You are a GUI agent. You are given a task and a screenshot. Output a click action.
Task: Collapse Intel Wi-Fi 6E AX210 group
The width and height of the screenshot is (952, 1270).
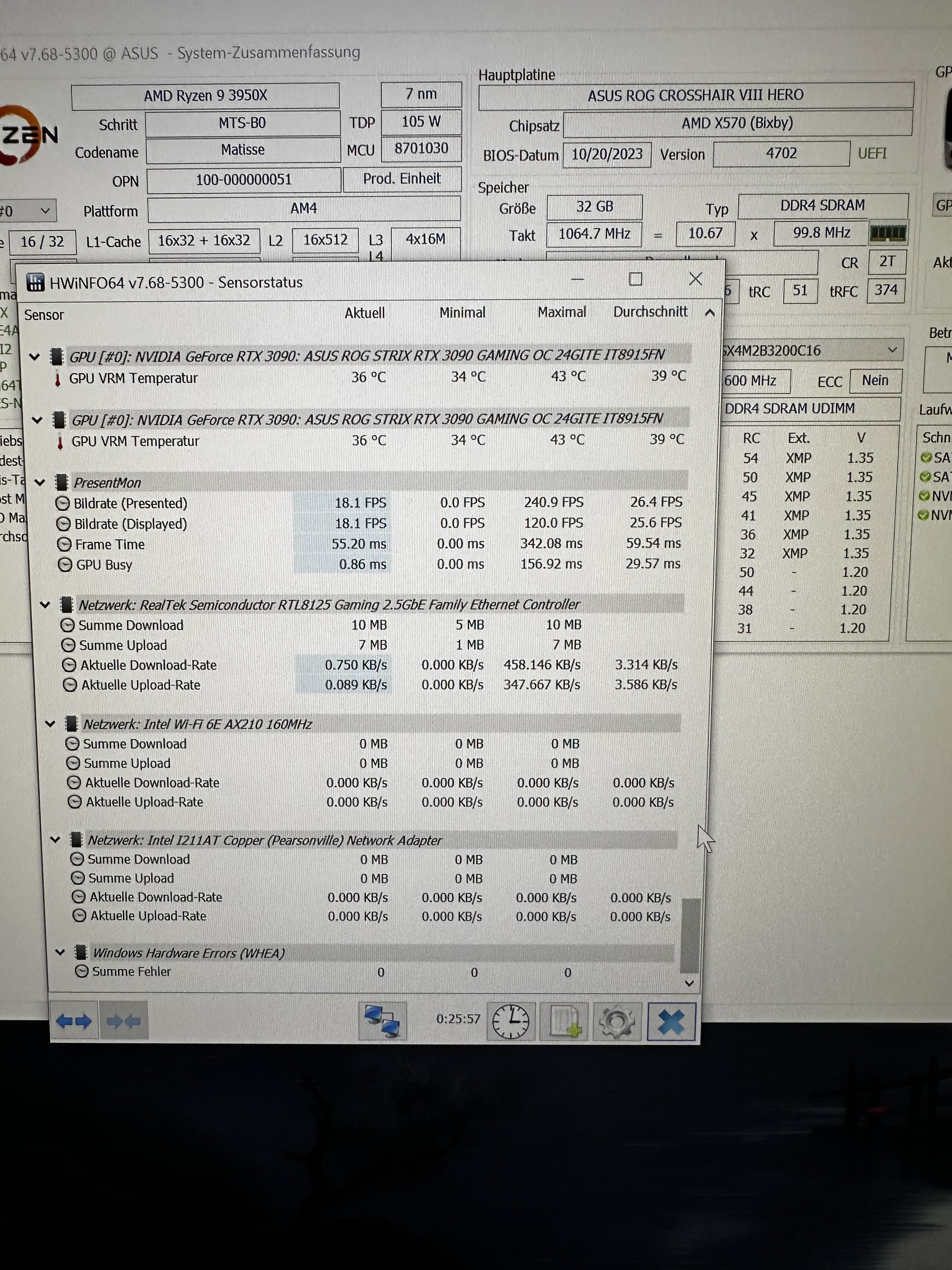pos(50,724)
